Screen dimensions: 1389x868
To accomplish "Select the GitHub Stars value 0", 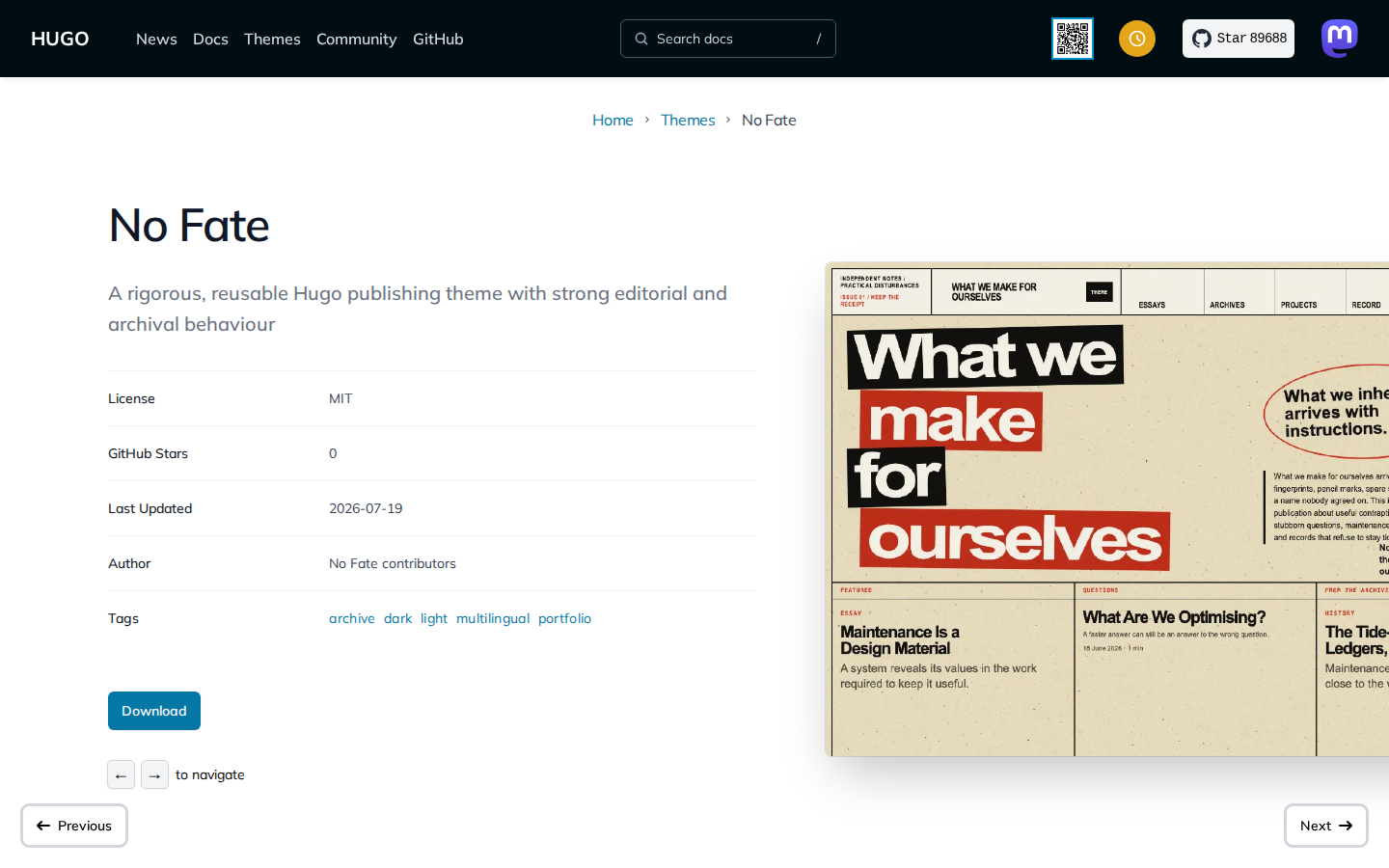I will tap(333, 453).
